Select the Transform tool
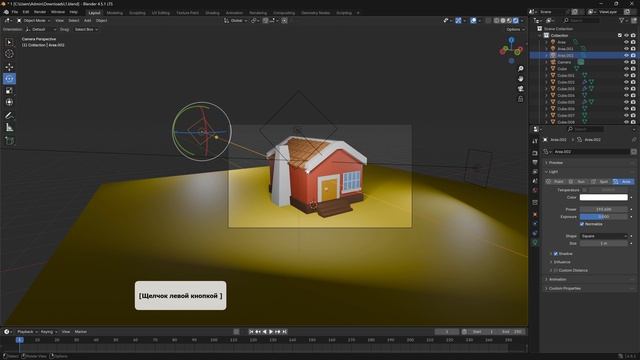The image size is (640, 360). 9,102
